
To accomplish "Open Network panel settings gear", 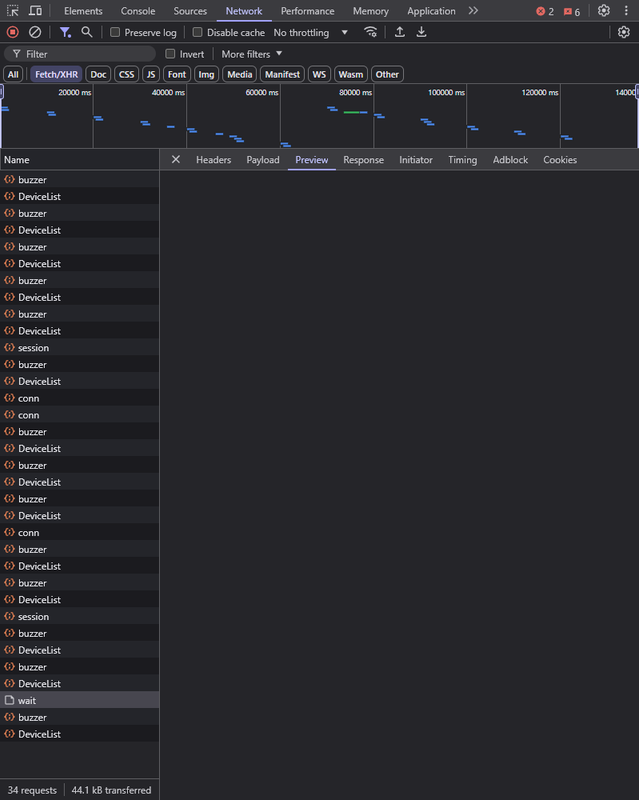I will (624, 32).
